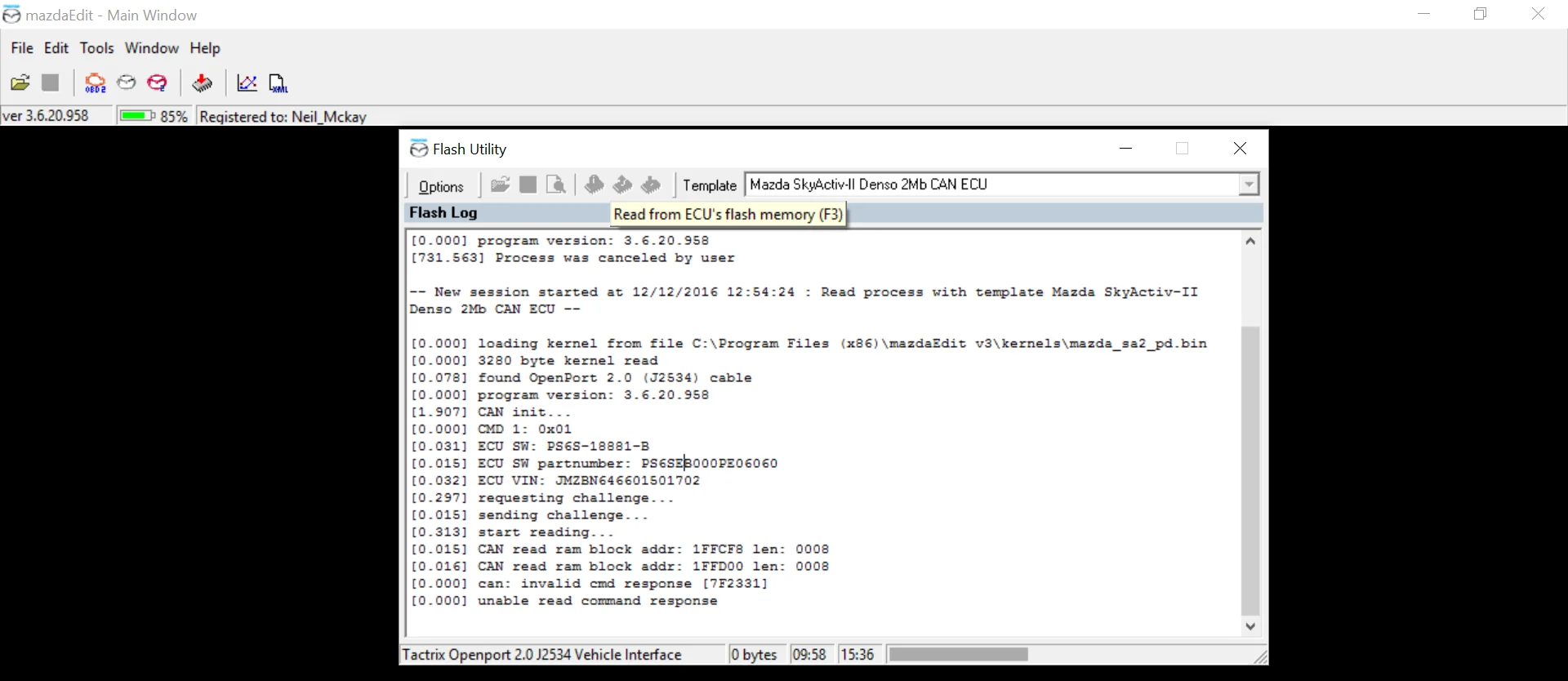
Task: Restore down the mazdaEdit main window
Action: coord(1481,14)
